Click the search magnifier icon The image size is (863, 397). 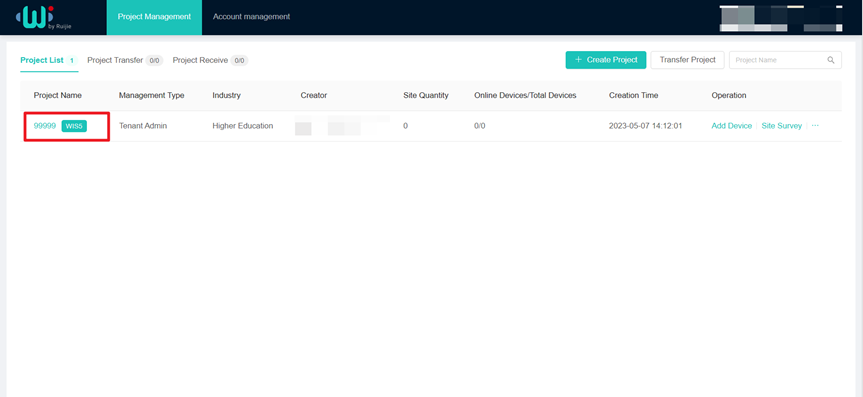pyautogui.click(x=831, y=60)
